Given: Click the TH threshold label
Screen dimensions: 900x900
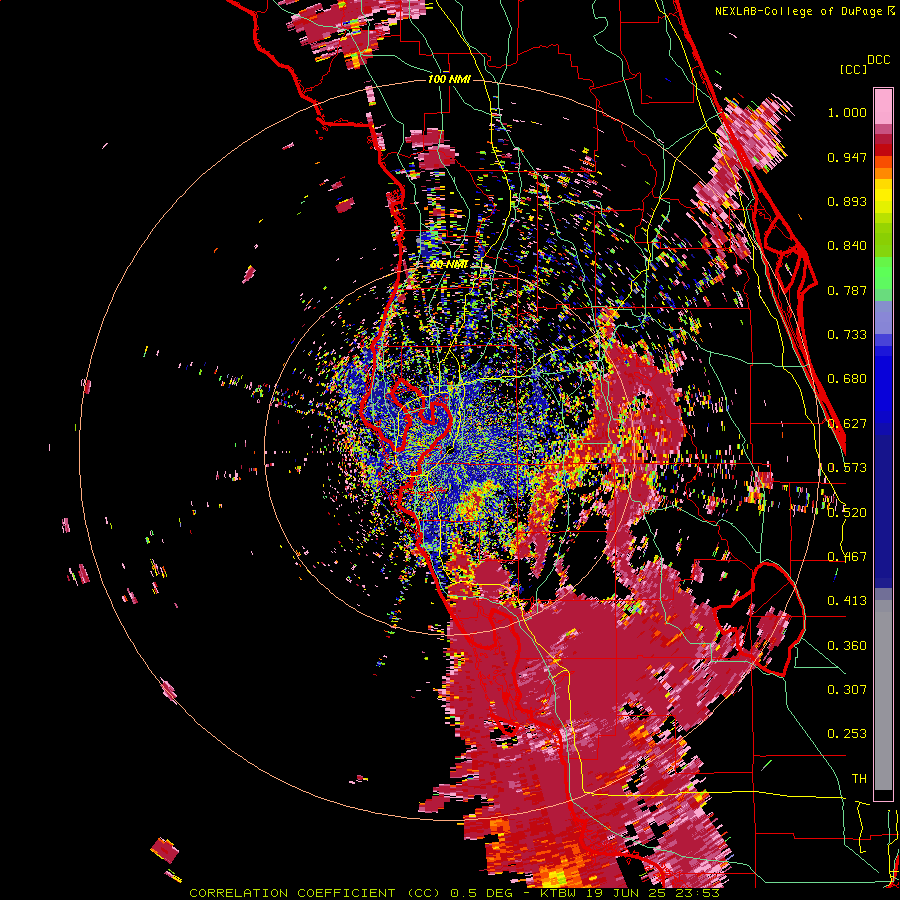Looking at the screenshot, I should [859, 779].
